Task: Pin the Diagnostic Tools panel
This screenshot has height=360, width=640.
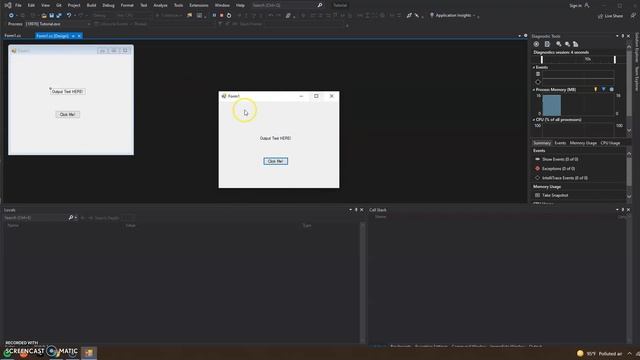Action: [x=623, y=36]
